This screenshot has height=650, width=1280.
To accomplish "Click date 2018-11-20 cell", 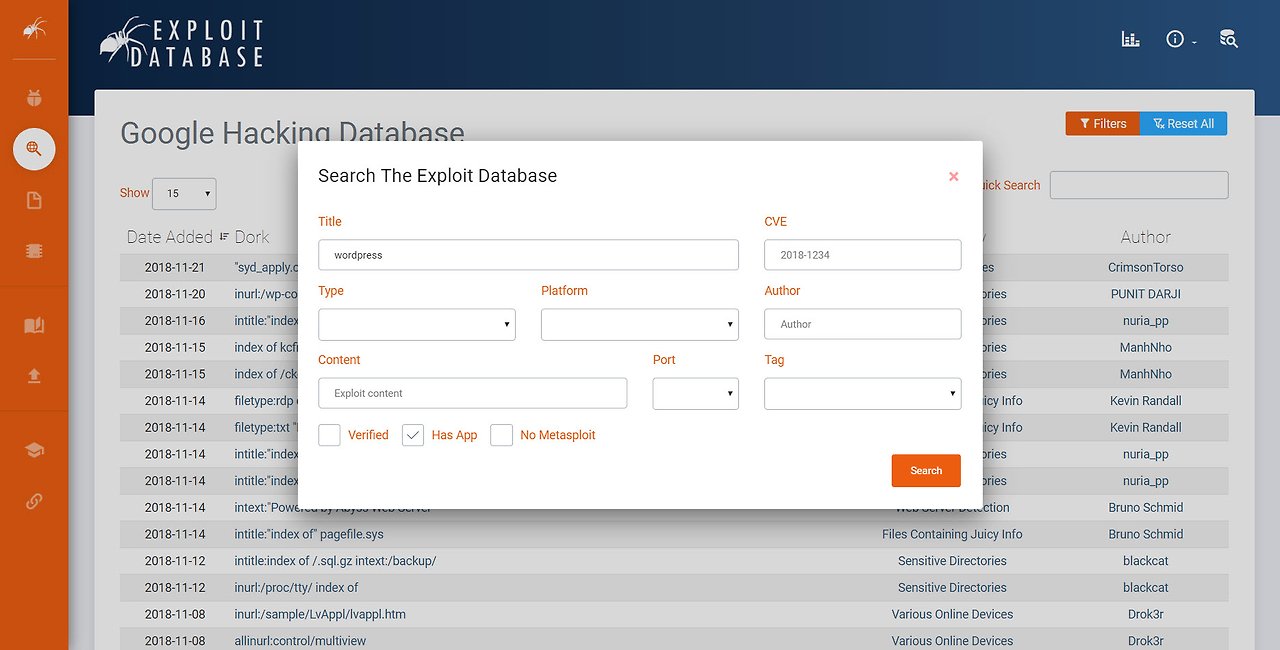I will (175, 294).
